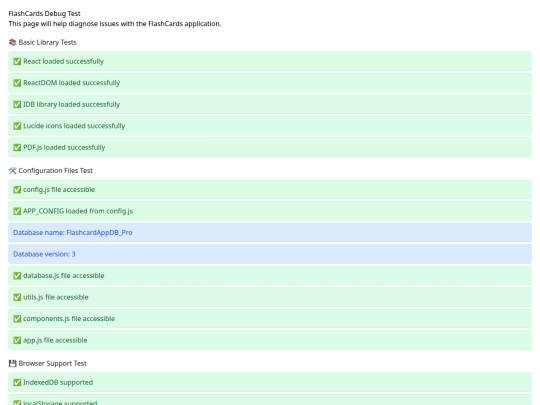This screenshot has height=405, width=540.
Task: Click 'Database name: FlashcardAppDB_Pro' info row
Action: pos(270,232)
